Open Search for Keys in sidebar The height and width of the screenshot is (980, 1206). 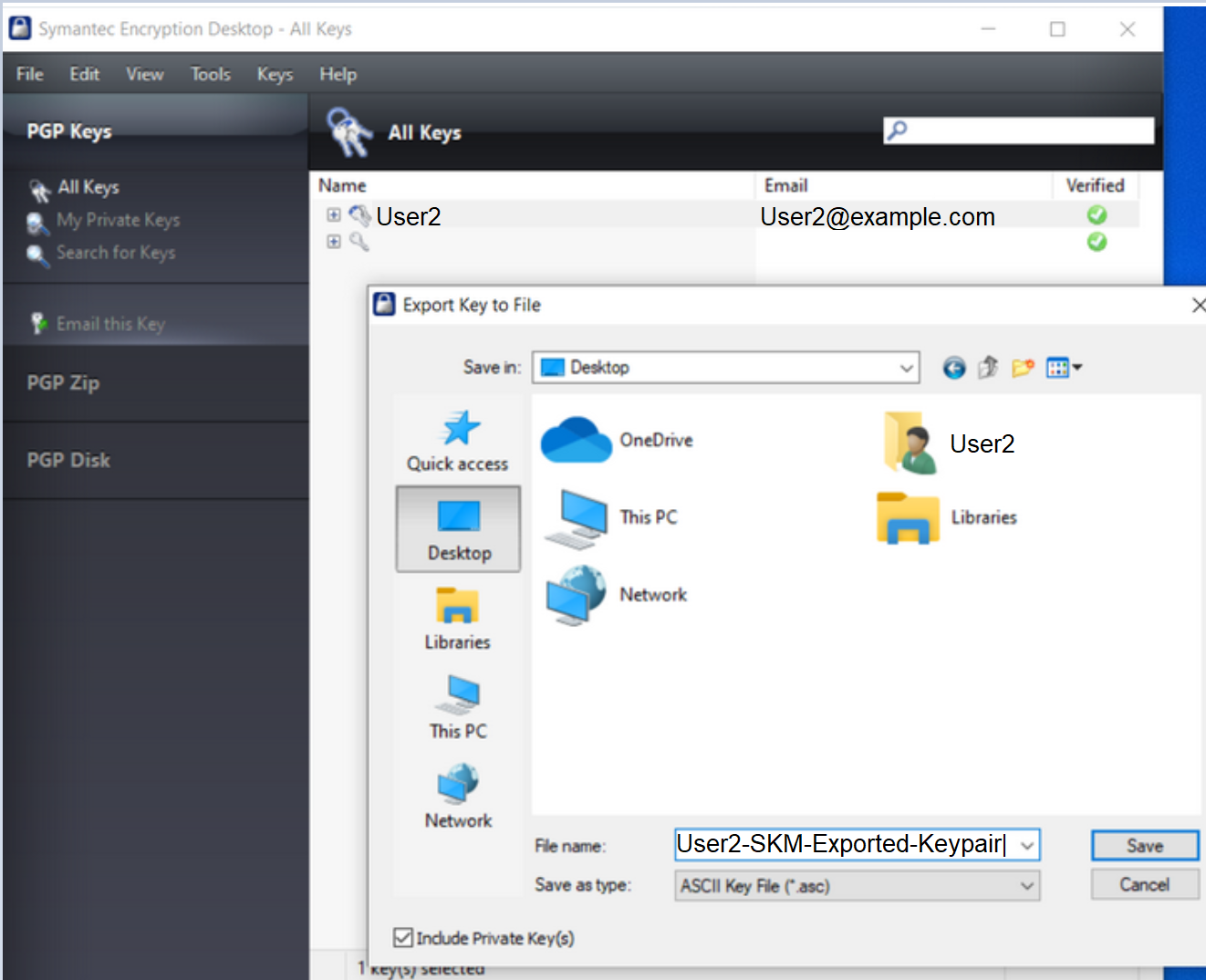click(x=116, y=253)
